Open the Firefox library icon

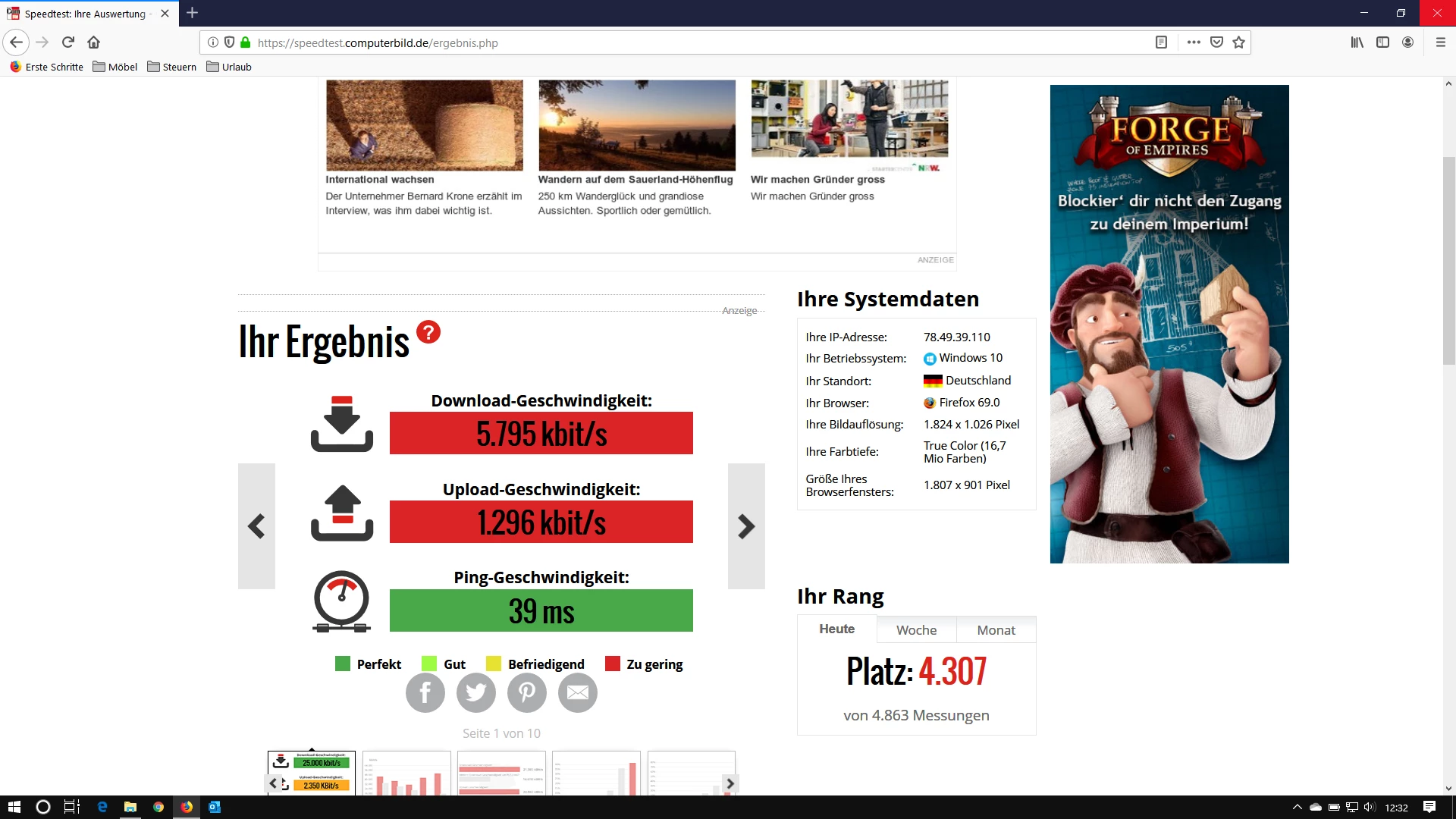pyautogui.click(x=1357, y=42)
